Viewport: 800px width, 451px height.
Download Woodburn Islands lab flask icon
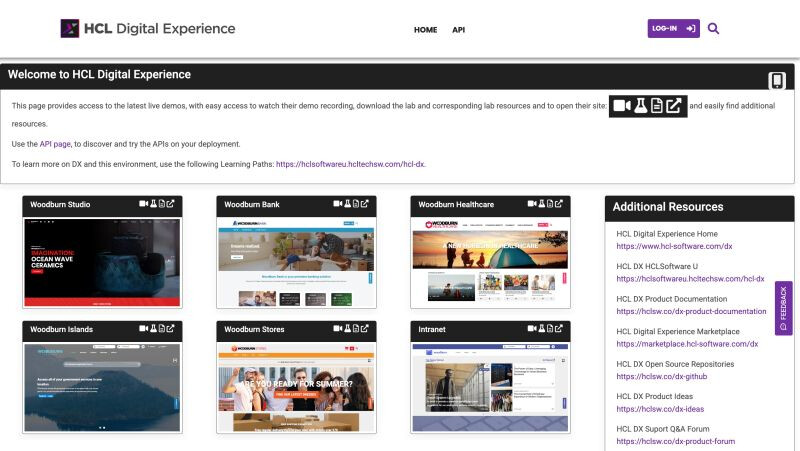coord(153,329)
